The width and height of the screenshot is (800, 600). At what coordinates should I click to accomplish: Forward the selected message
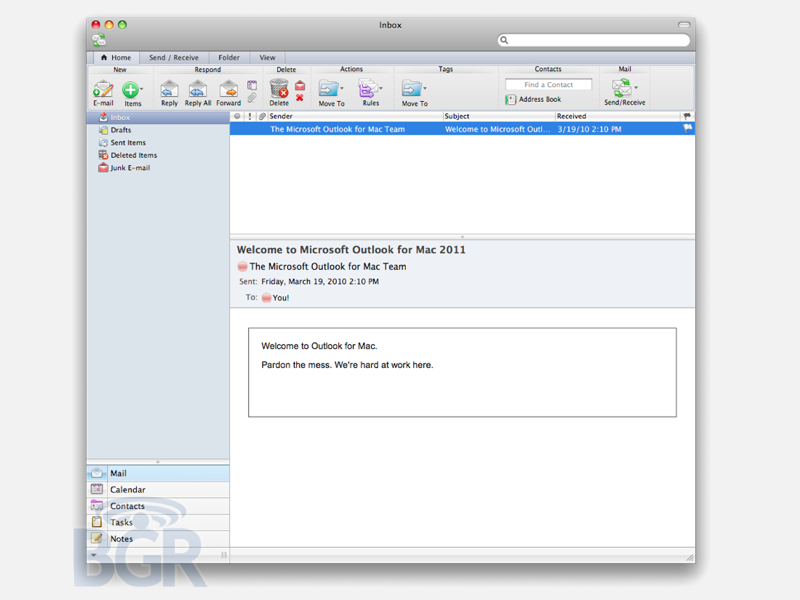click(x=229, y=93)
